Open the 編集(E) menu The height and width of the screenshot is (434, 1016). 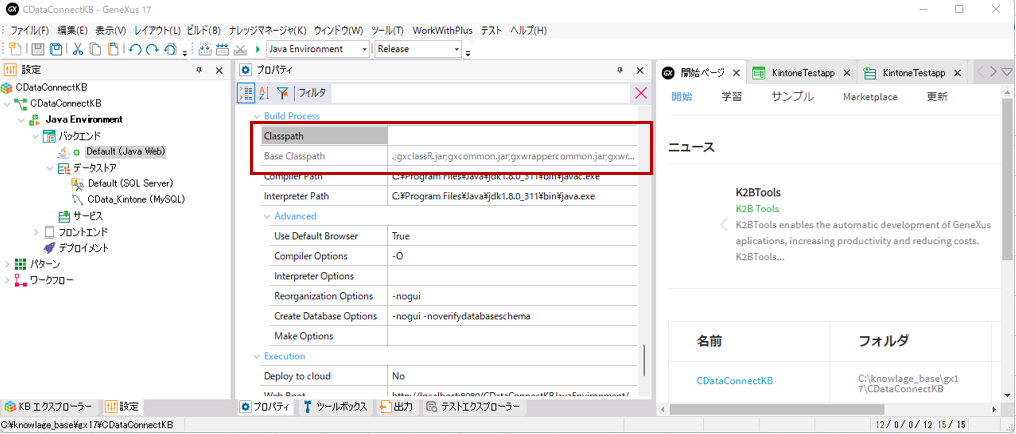[x=72, y=30]
